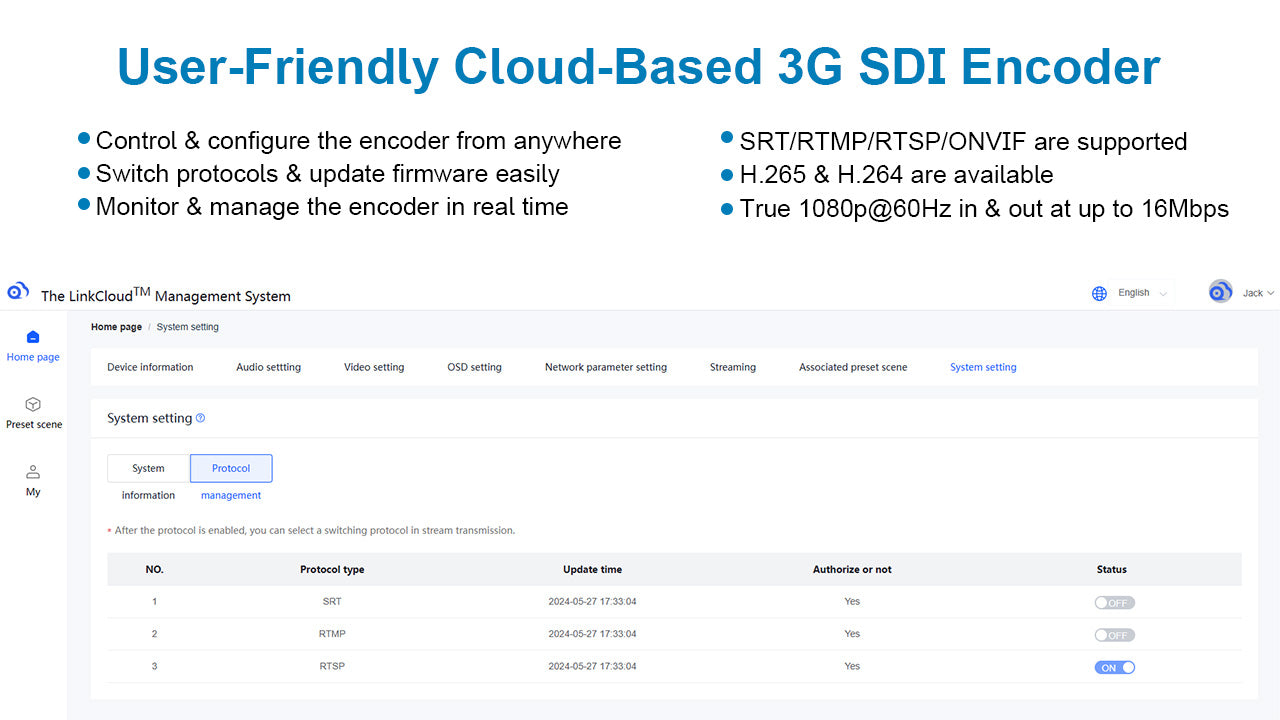Open Jack's profile avatar icon

click(1220, 291)
